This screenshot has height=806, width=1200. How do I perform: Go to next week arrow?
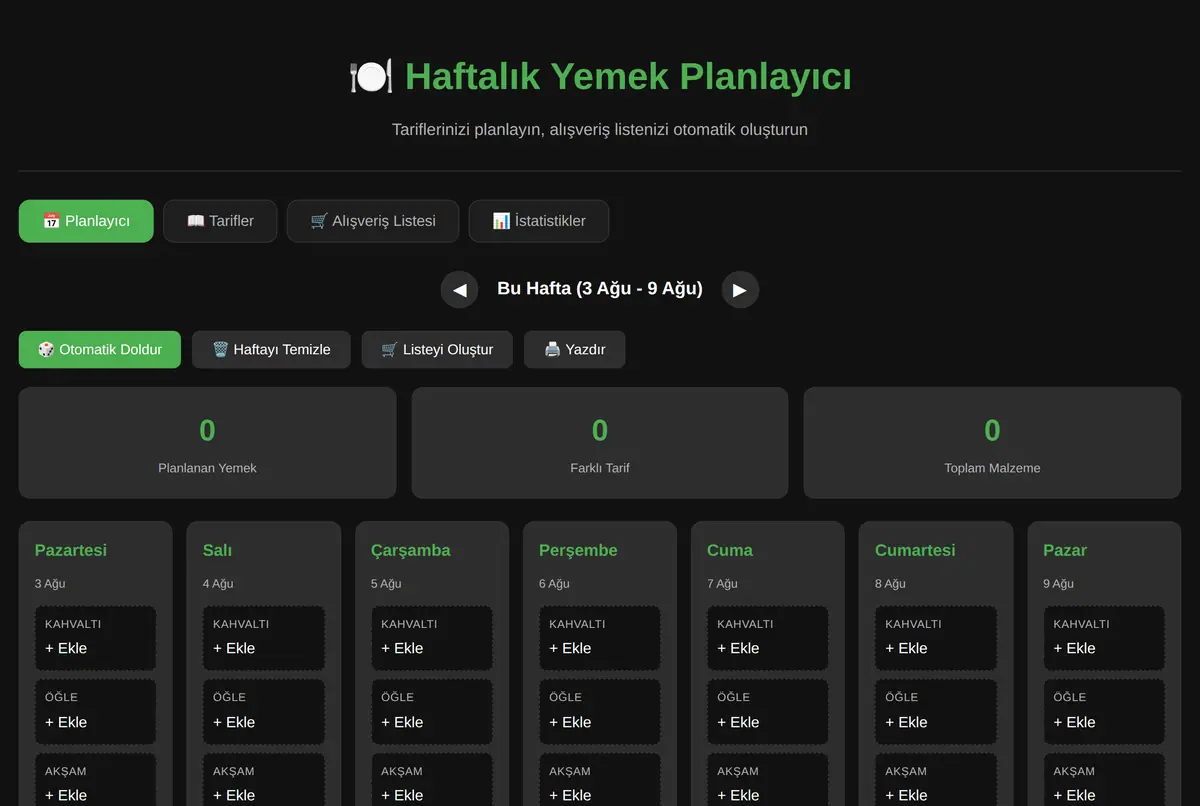point(740,289)
